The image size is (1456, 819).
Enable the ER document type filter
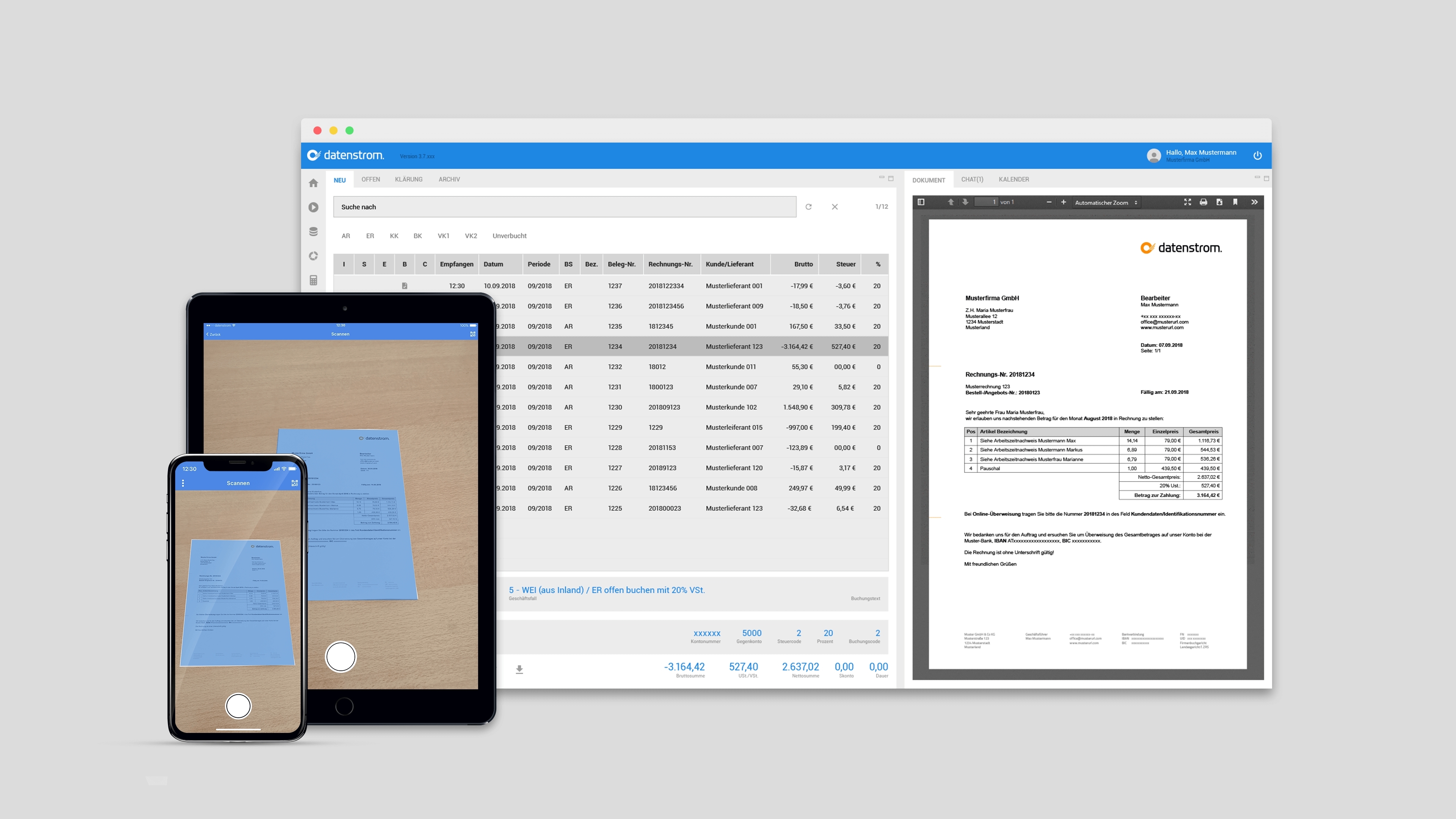pyautogui.click(x=370, y=236)
